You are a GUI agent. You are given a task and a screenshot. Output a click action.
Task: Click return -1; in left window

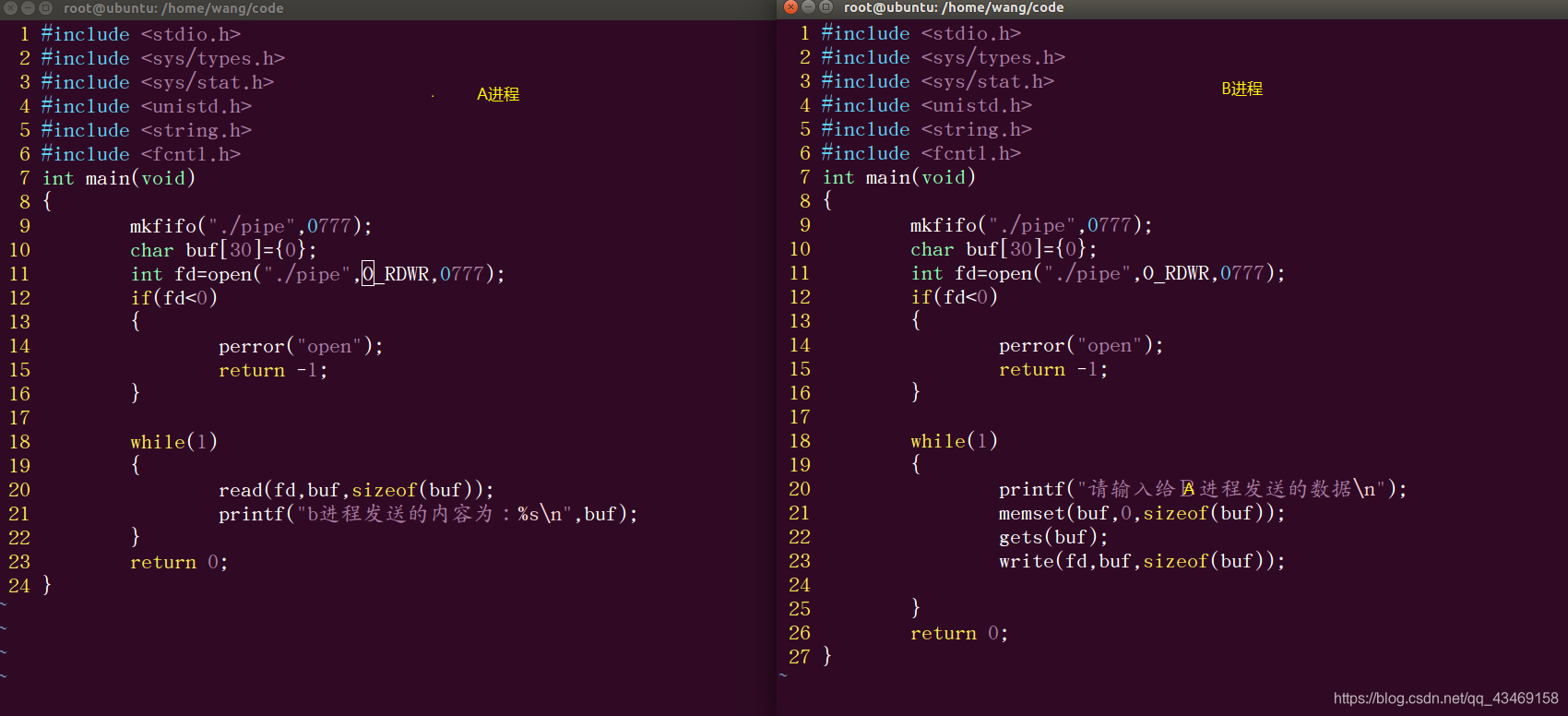[274, 370]
